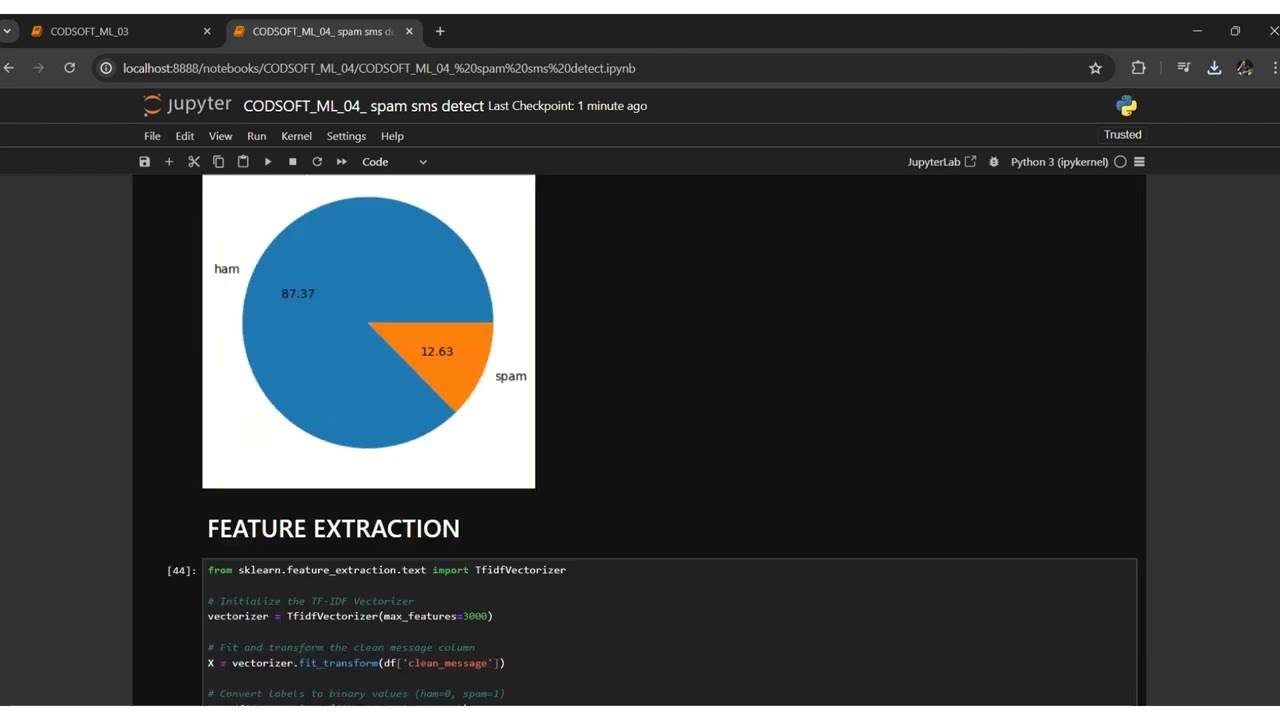Interrupt the kernel with the stop icon

[292, 162]
